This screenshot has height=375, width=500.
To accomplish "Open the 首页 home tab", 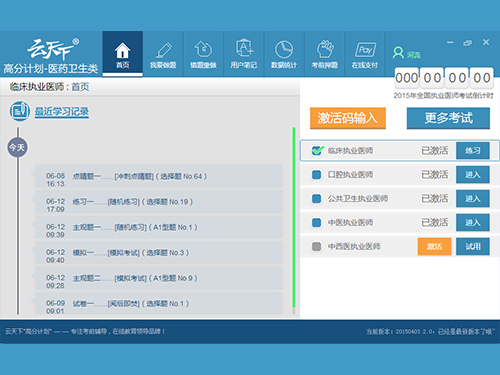I will pos(123,54).
